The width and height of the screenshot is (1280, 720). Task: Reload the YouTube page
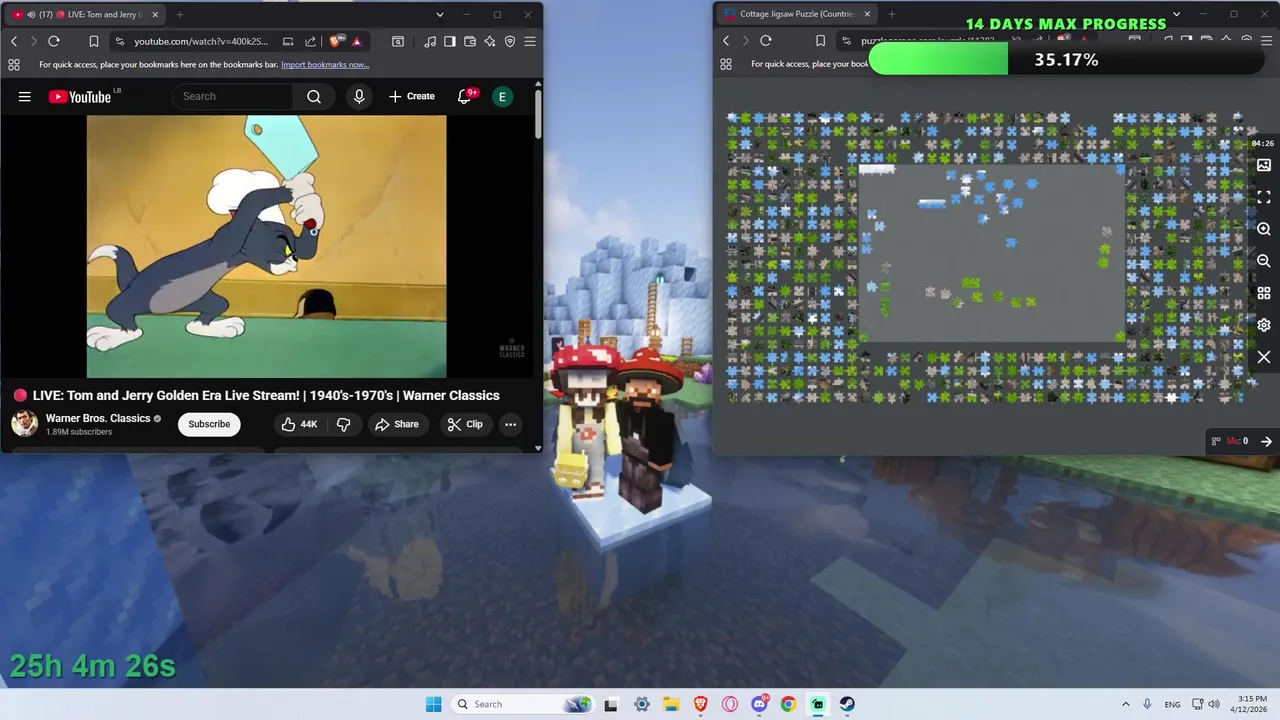click(54, 41)
